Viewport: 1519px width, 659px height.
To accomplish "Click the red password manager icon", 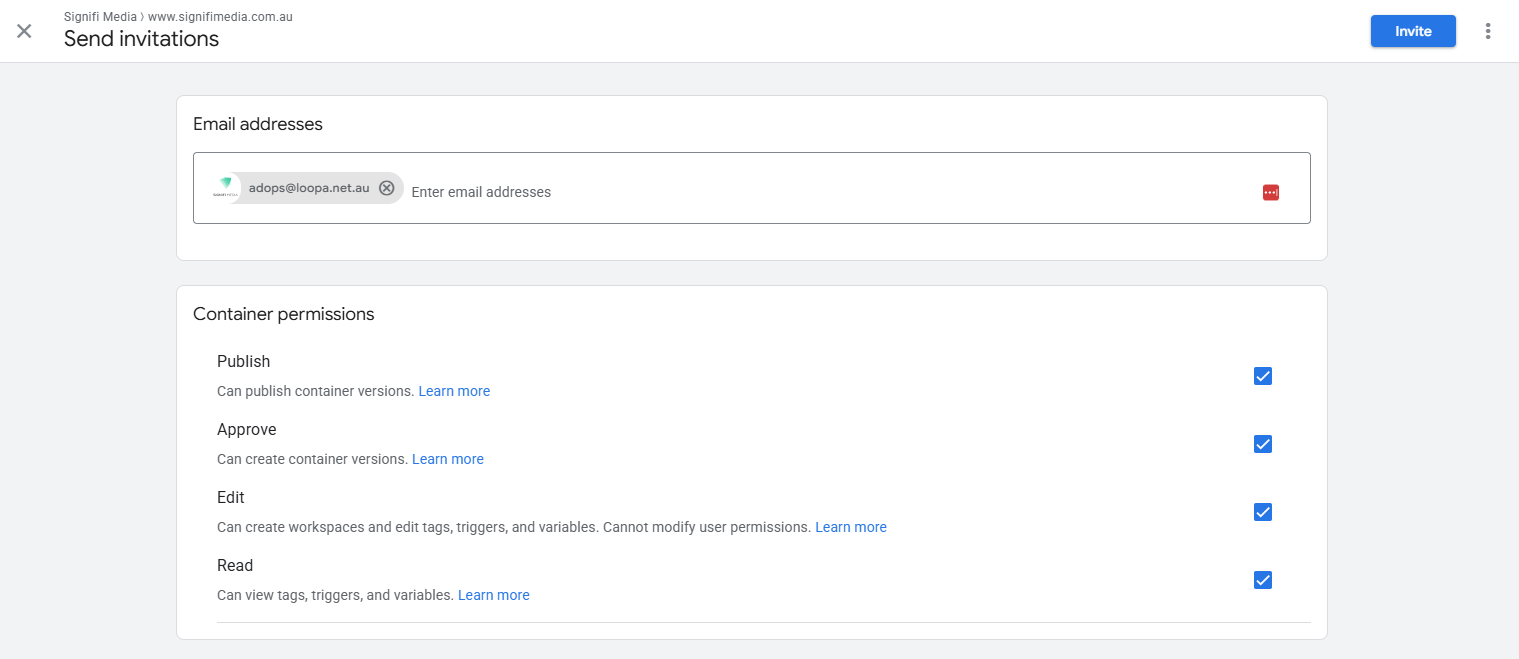I will (1271, 192).
